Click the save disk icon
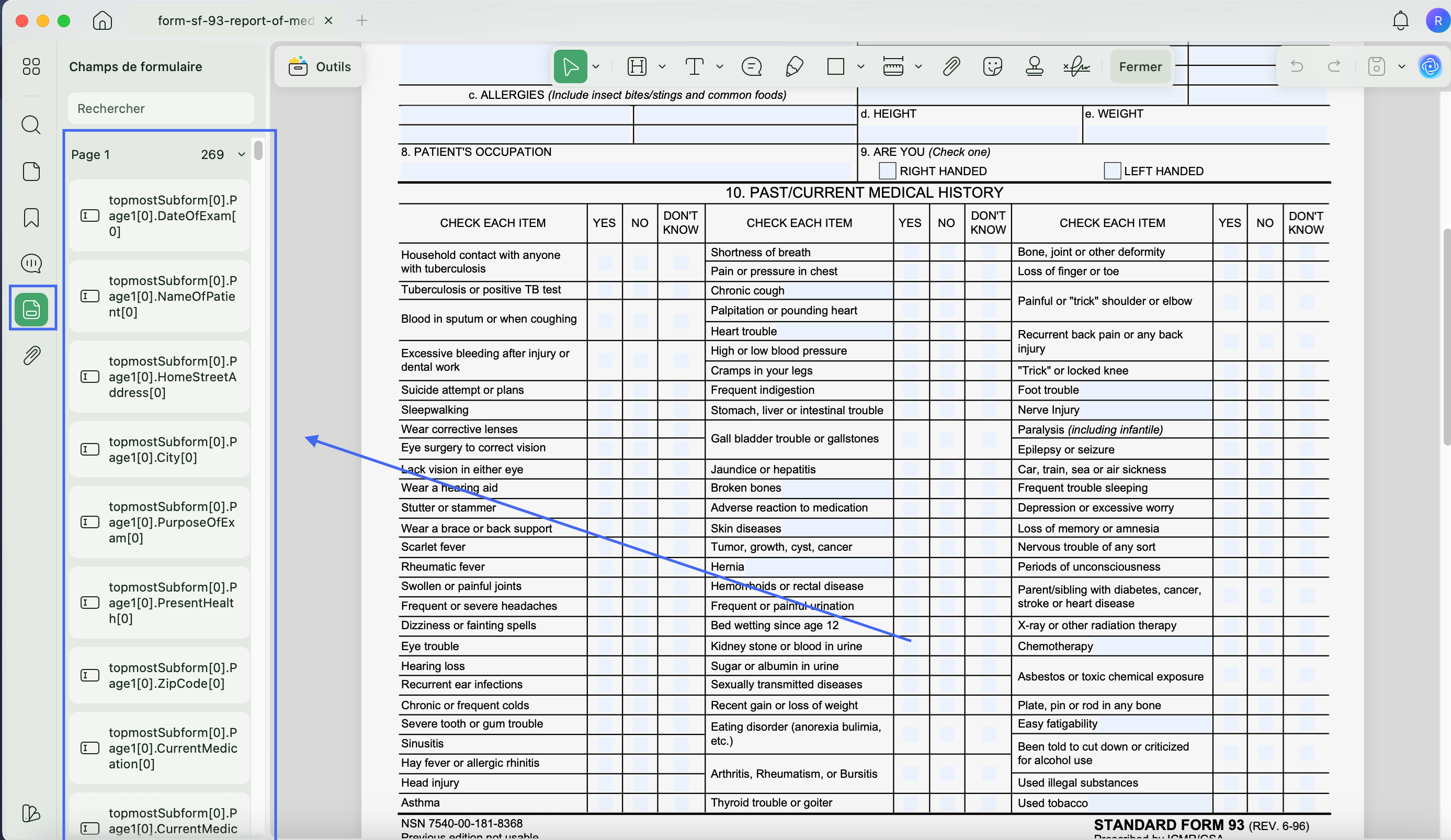This screenshot has height=840, width=1451. pyautogui.click(x=1376, y=66)
